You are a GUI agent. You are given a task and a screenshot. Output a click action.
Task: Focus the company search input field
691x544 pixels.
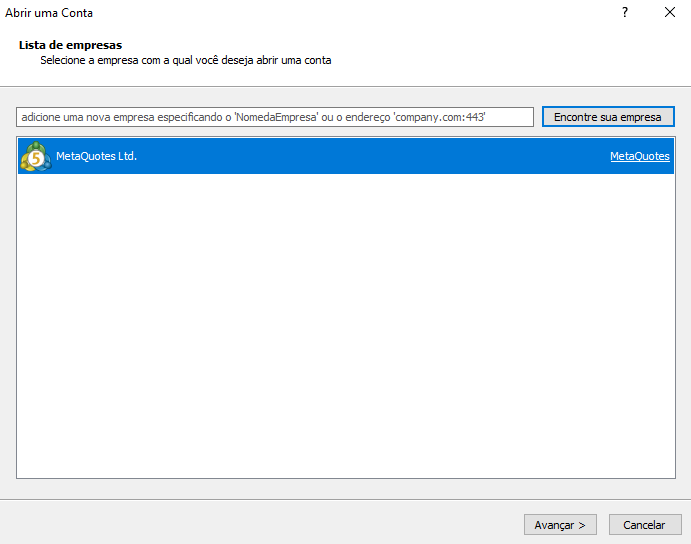pos(275,117)
